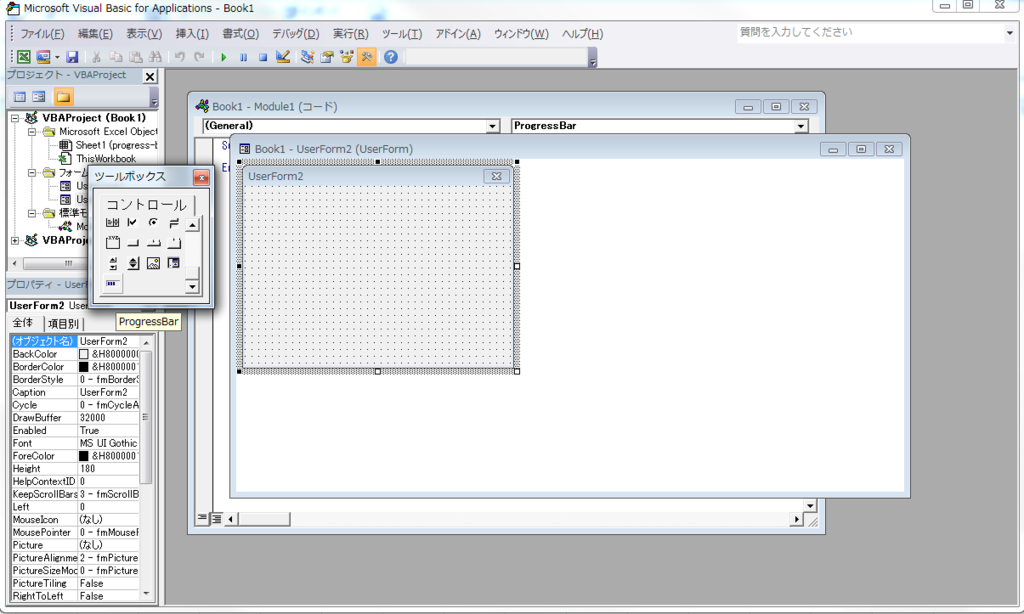The height and width of the screenshot is (614, 1024).
Task: Click the toolbox scroll down arrow
Action: (x=192, y=286)
